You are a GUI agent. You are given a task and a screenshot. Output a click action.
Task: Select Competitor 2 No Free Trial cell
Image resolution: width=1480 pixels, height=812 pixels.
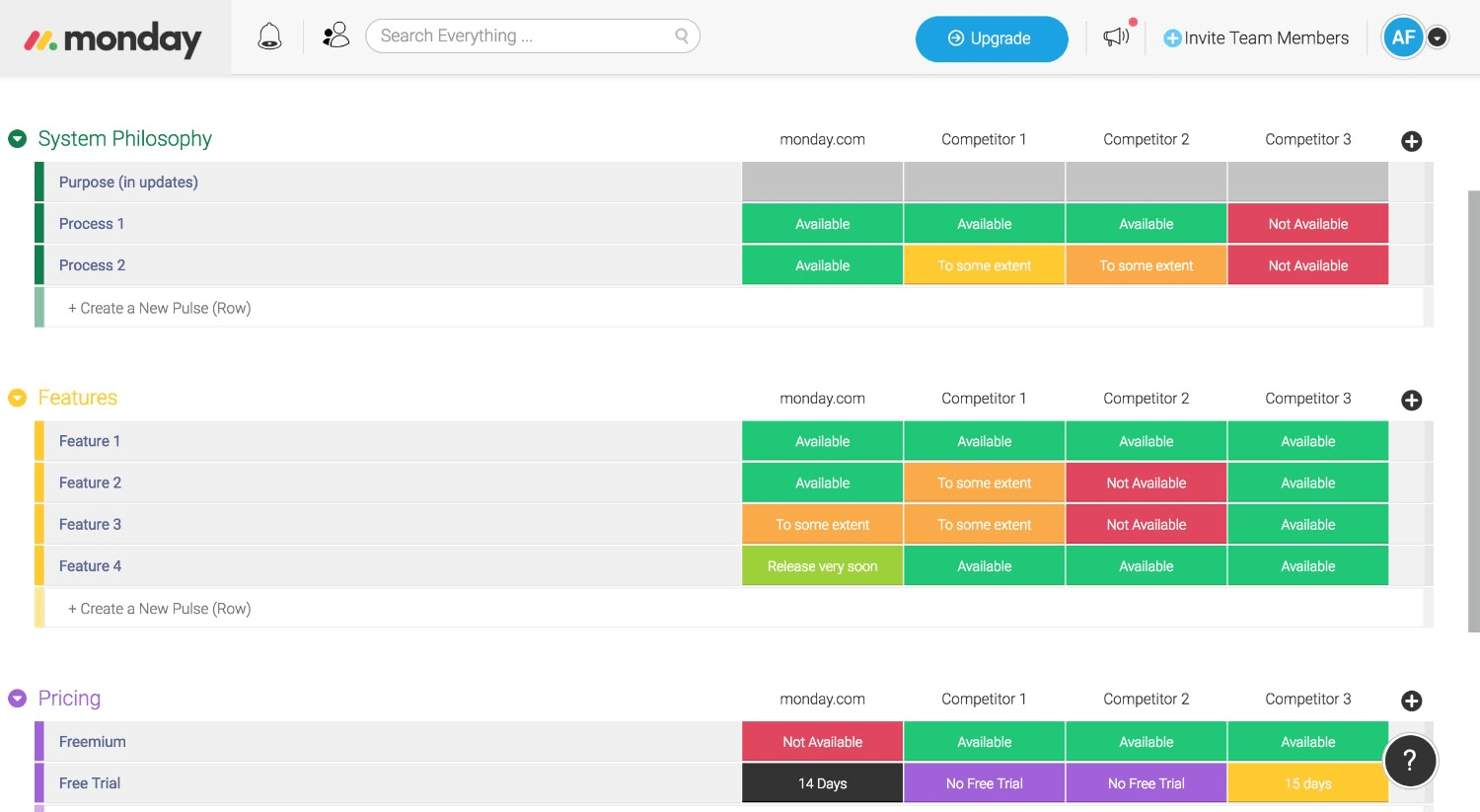[x=1147, y=783]
